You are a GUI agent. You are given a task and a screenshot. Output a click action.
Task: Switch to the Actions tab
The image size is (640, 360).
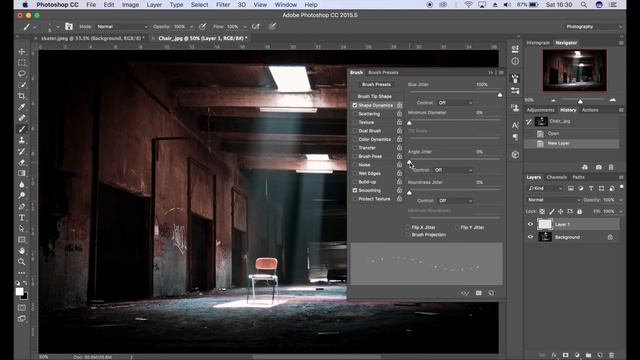590,110
